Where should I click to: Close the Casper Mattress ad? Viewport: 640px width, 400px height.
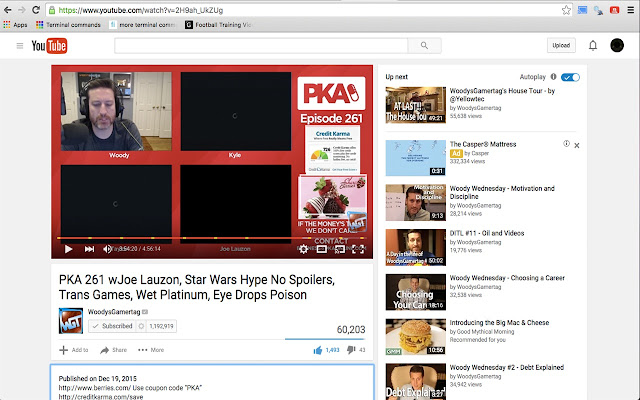[x=577, y=145]
